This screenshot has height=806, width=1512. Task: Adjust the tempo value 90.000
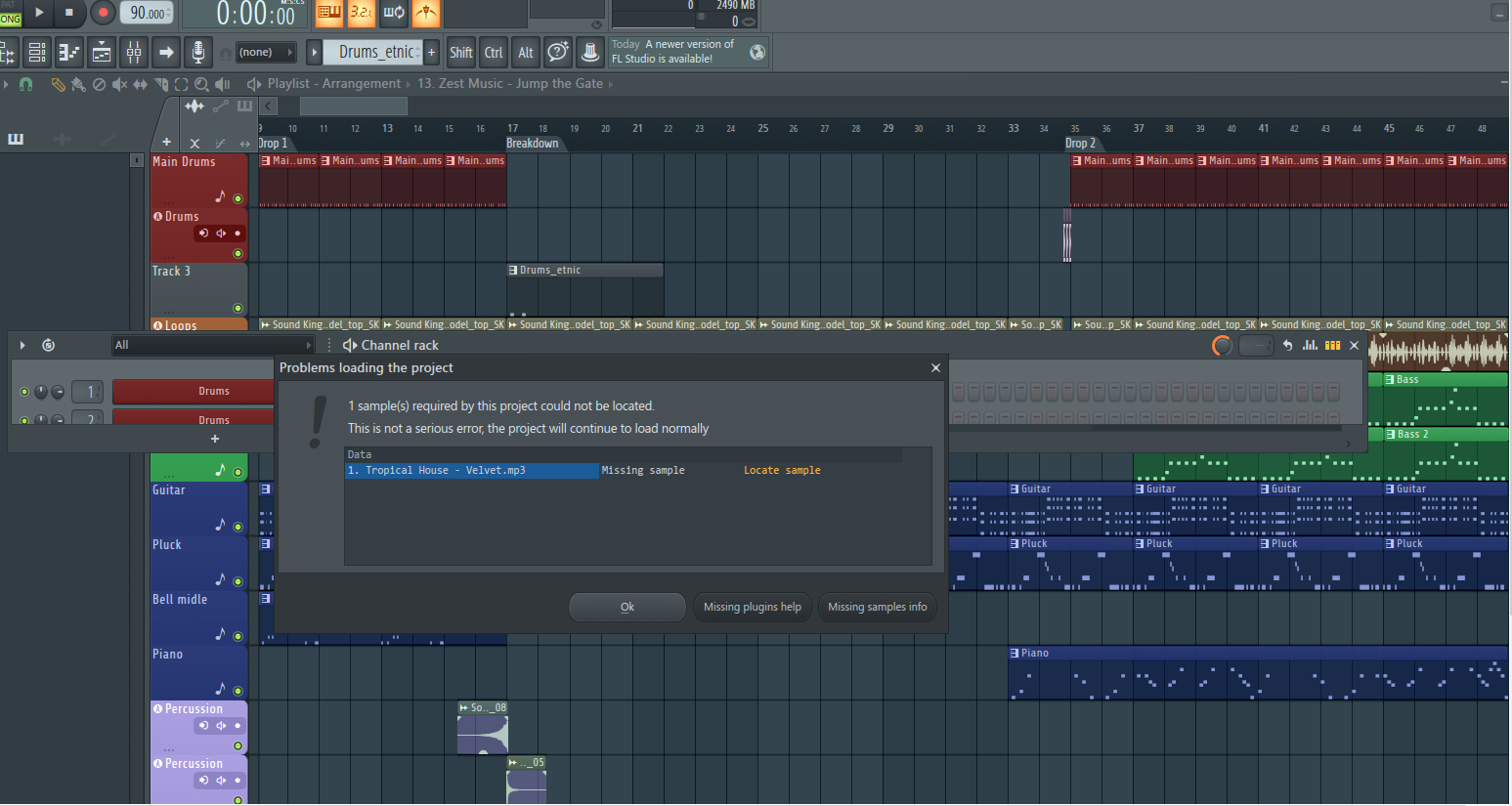(x=148, y=13)
